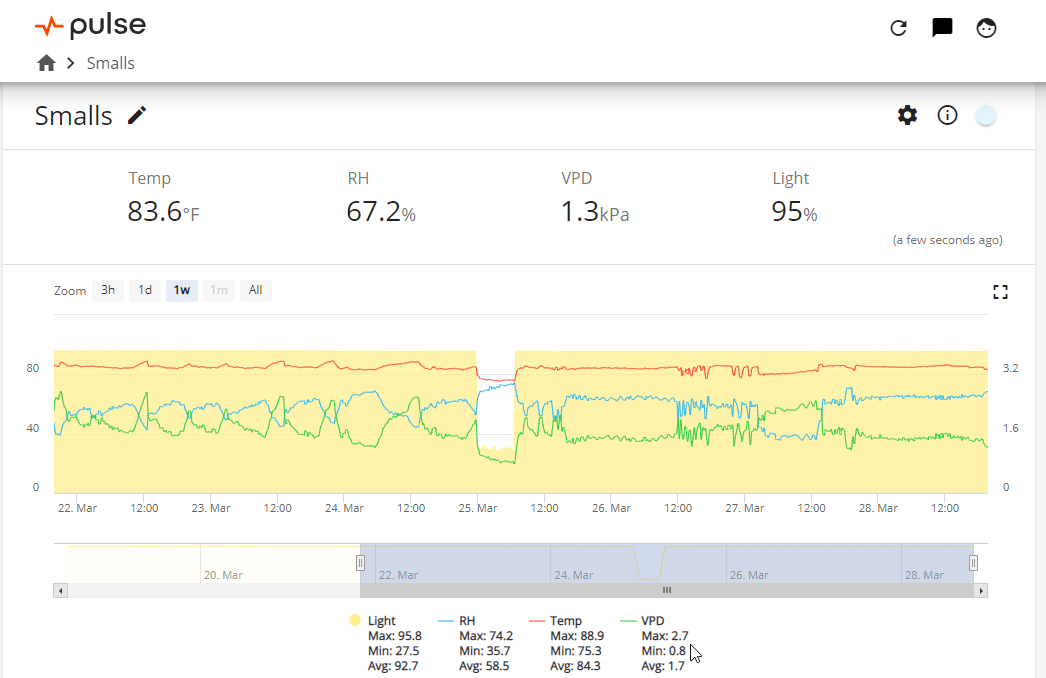Click the navigator scrollbar right arrow
The height and width of the screenshot is (678, 1046).
pos(981,591)
